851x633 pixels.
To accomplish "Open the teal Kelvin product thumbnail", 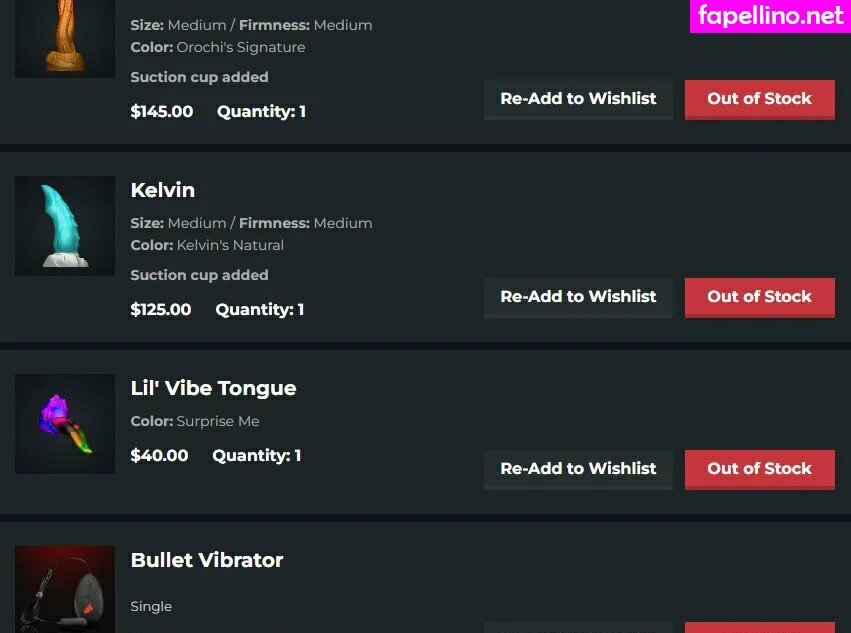I will pos(65,226).
